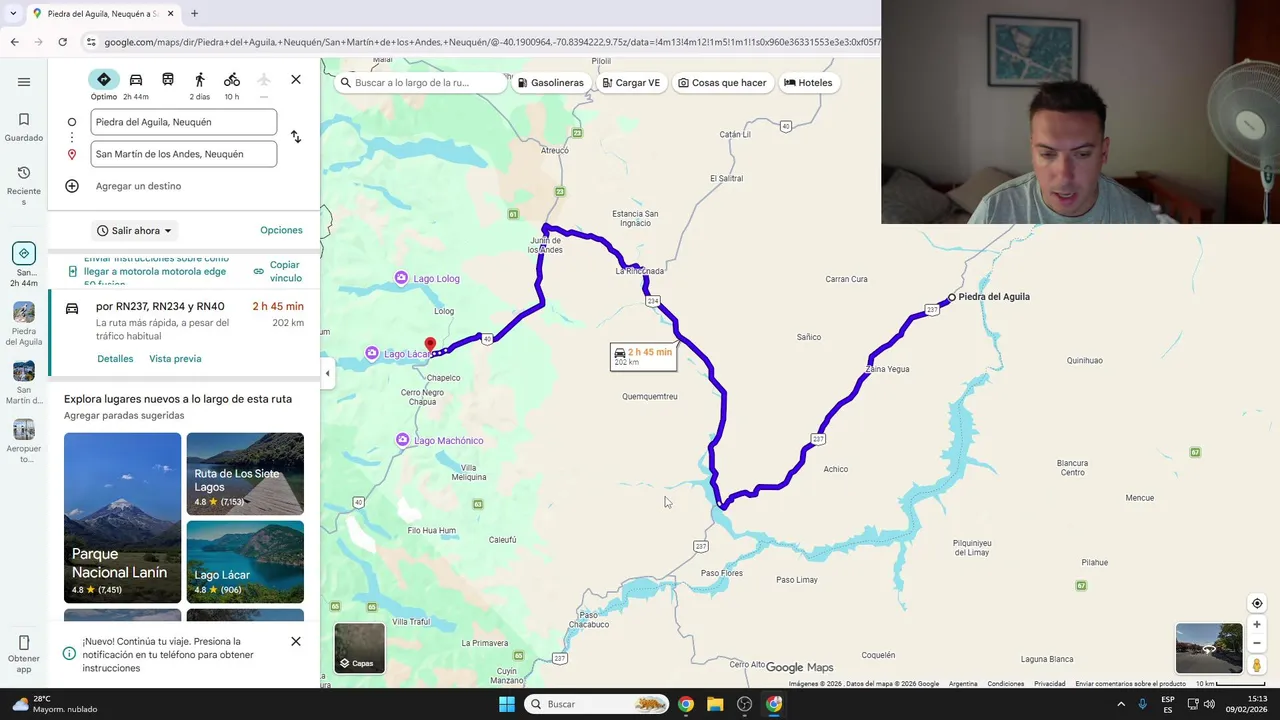Open the Salir ahora departure dropdown
Image resolution: width=1280 pixels, height=720 pixels.
pyautogui.click(x=134, y=231)
